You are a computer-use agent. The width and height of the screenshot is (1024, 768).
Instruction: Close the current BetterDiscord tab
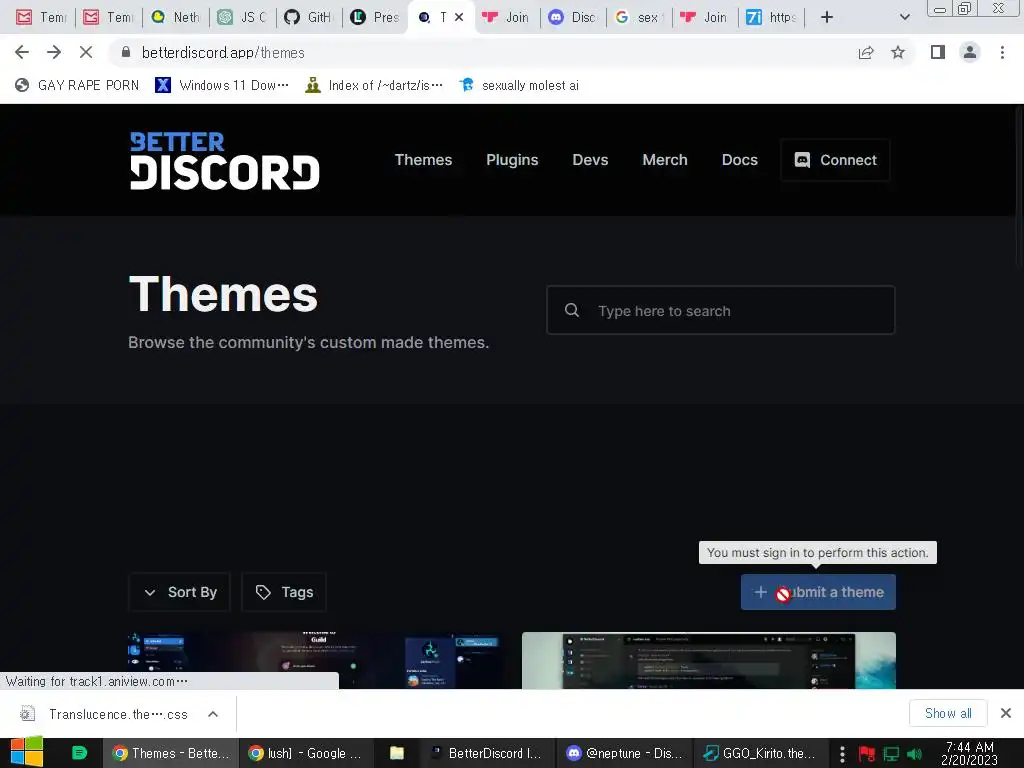[x=459, y=17]
